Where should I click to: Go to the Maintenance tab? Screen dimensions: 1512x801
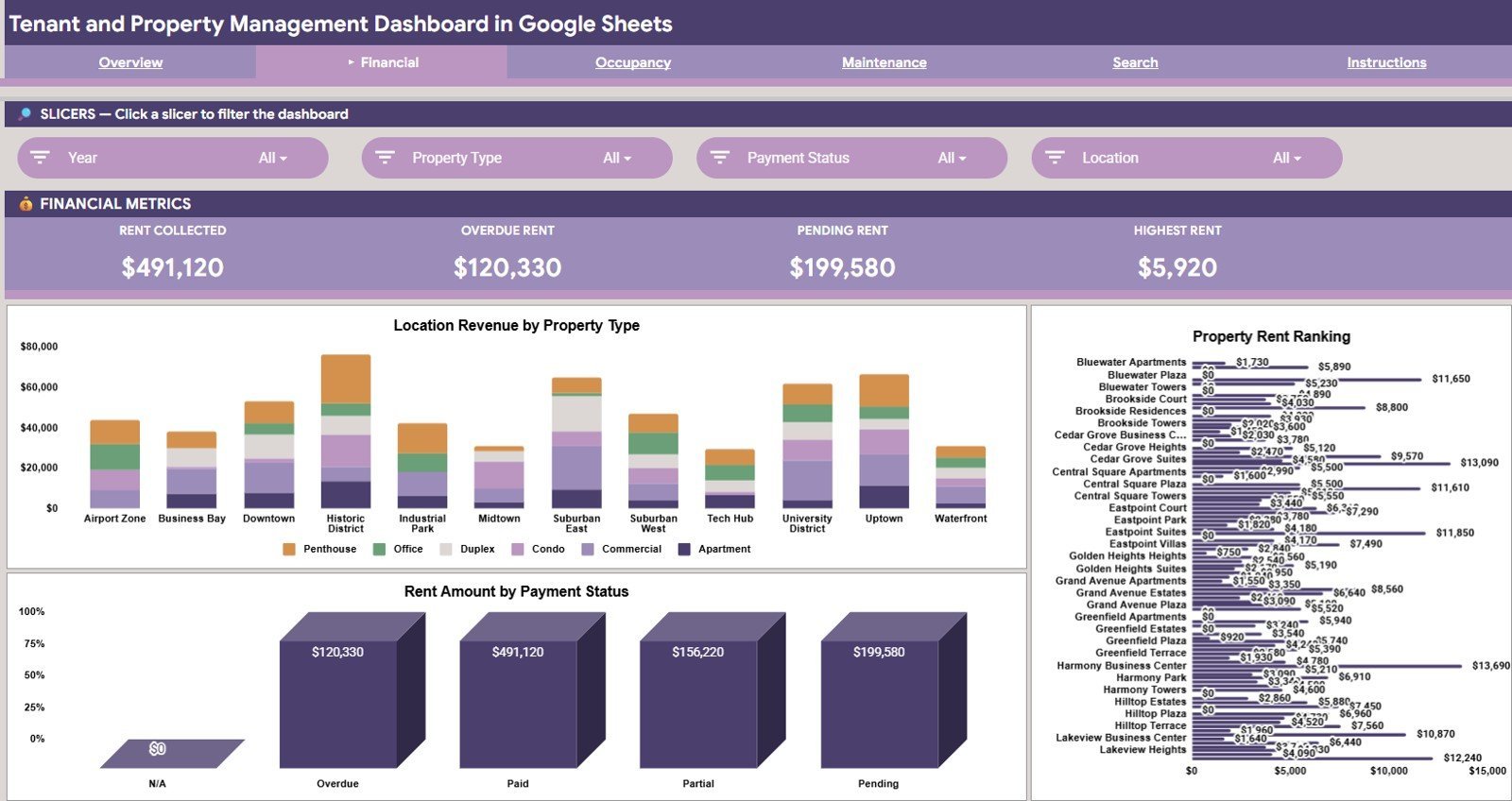point(885,62)
